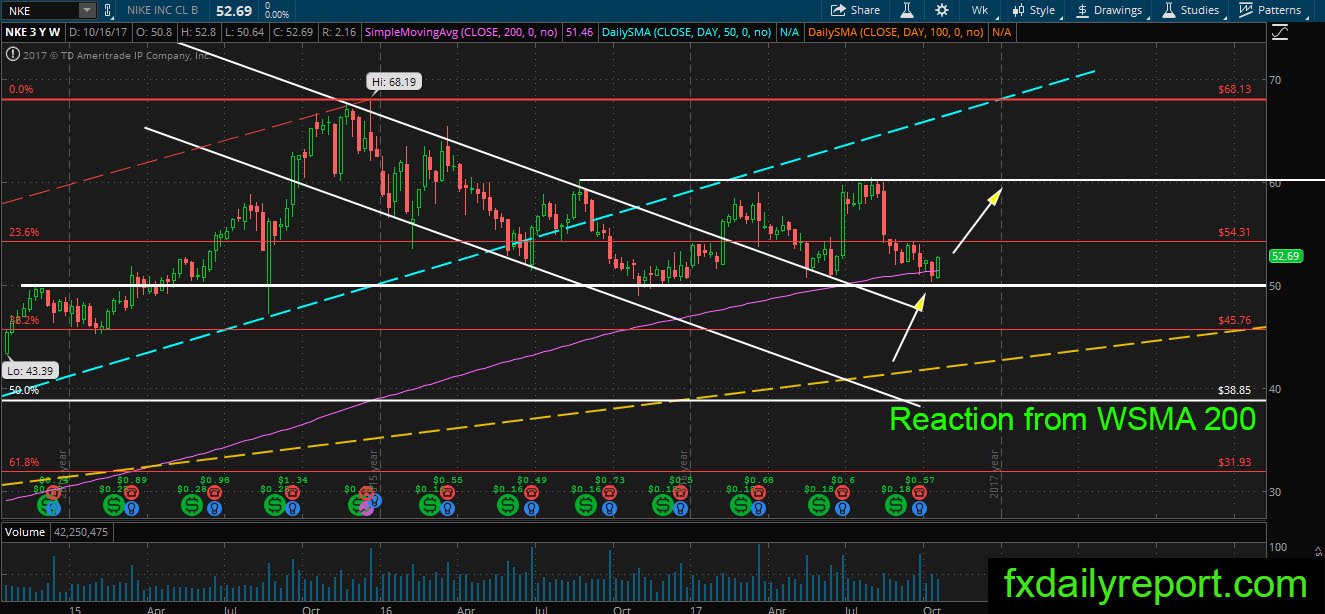Image resolution: width=1325 pixels, height=614 pixels.
Task: Click the $0.73 earnings phone icon
Action: 610,492
